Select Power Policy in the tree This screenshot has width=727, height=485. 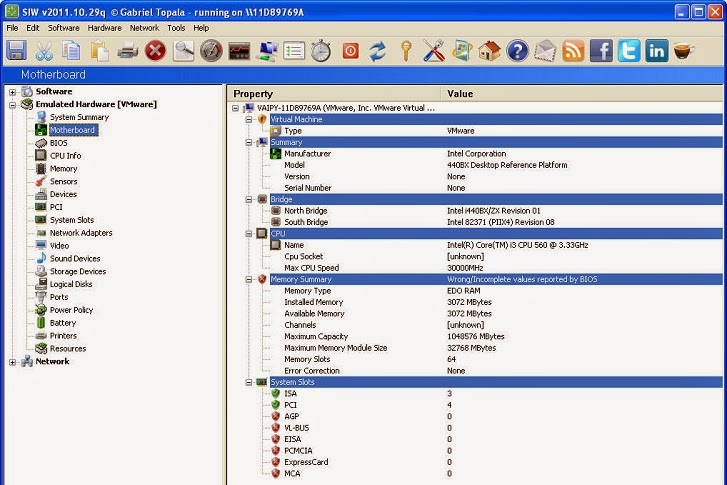point(71,310)
